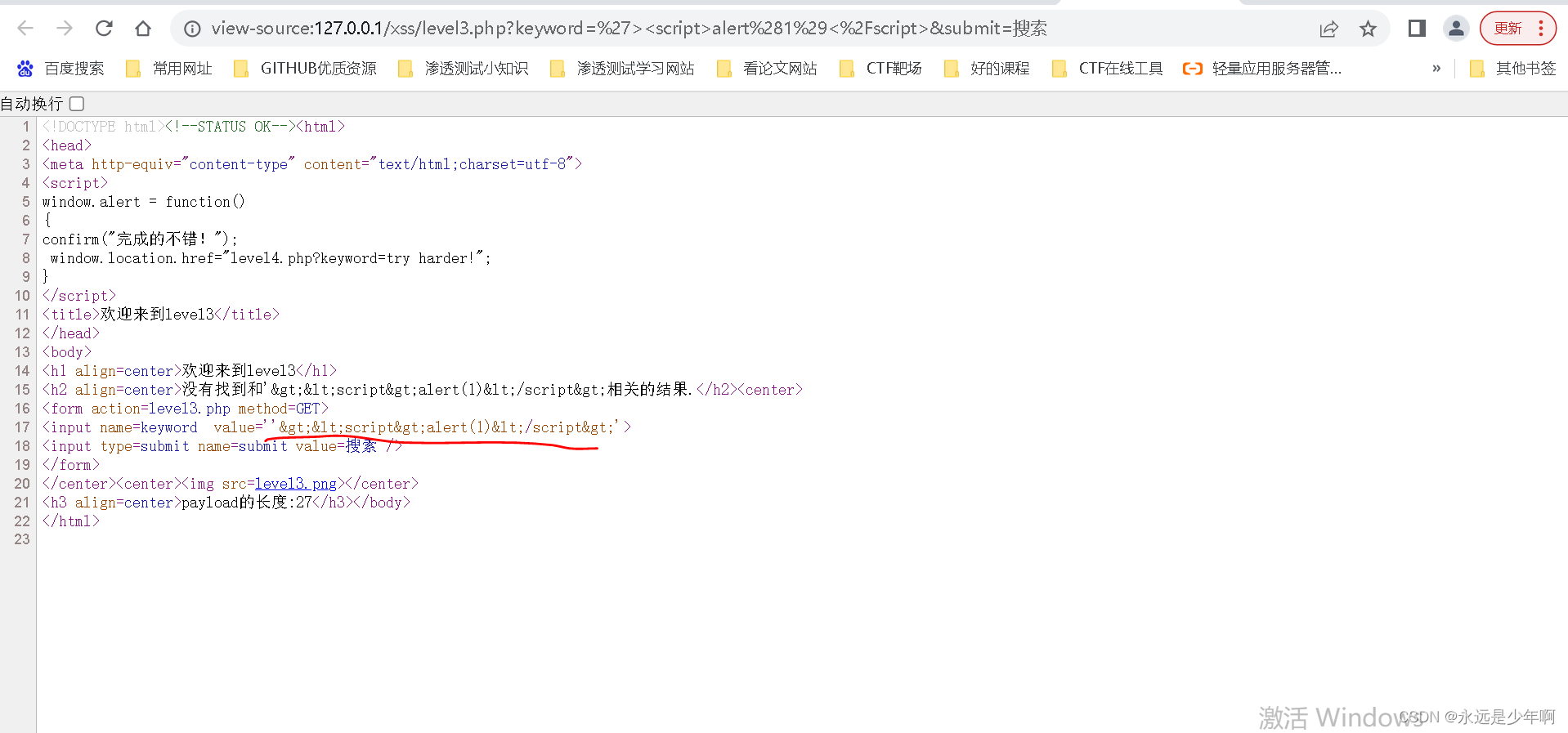Click line number 17 in the gutter
Image resolution: width=1568 pixels, height=733 pixels.
[22, 427]
